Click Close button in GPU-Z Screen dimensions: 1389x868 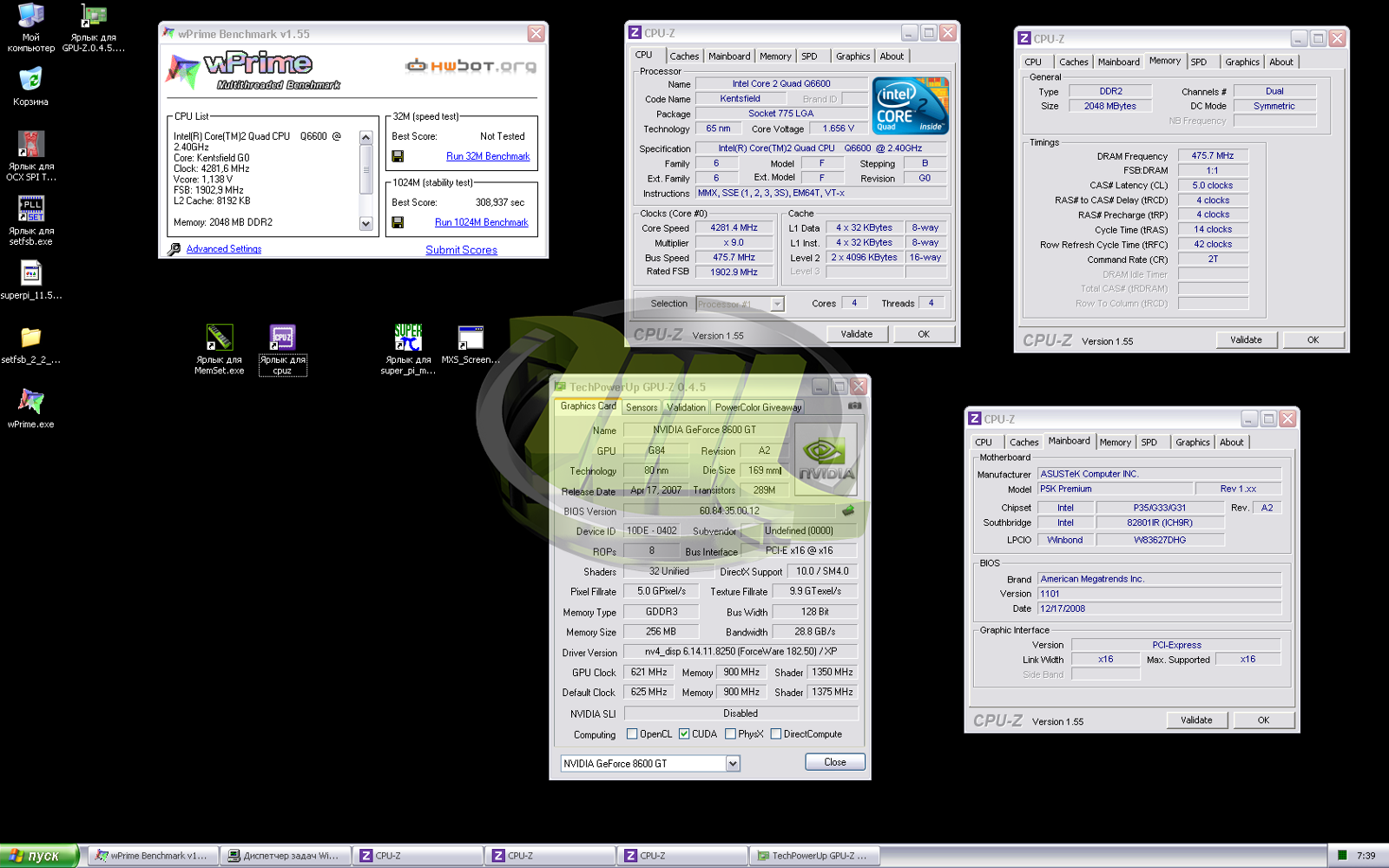coord(835,762)
